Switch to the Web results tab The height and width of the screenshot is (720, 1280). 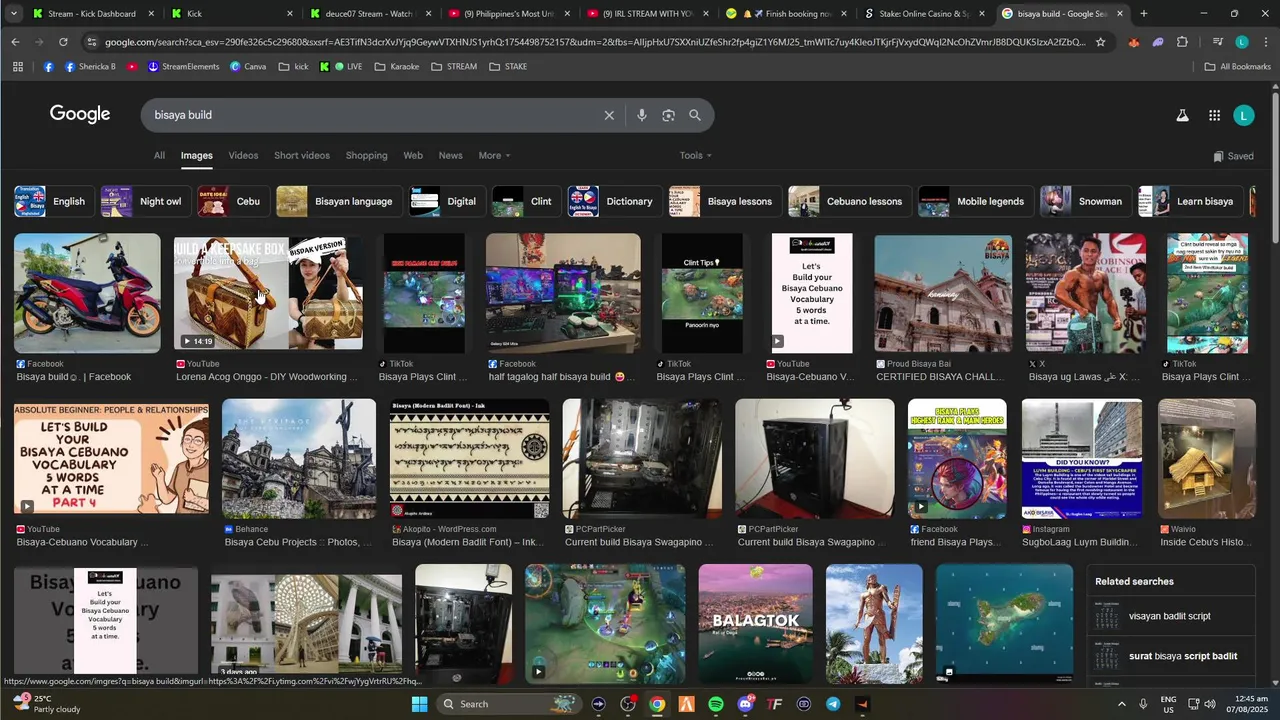tap(413, 155)
